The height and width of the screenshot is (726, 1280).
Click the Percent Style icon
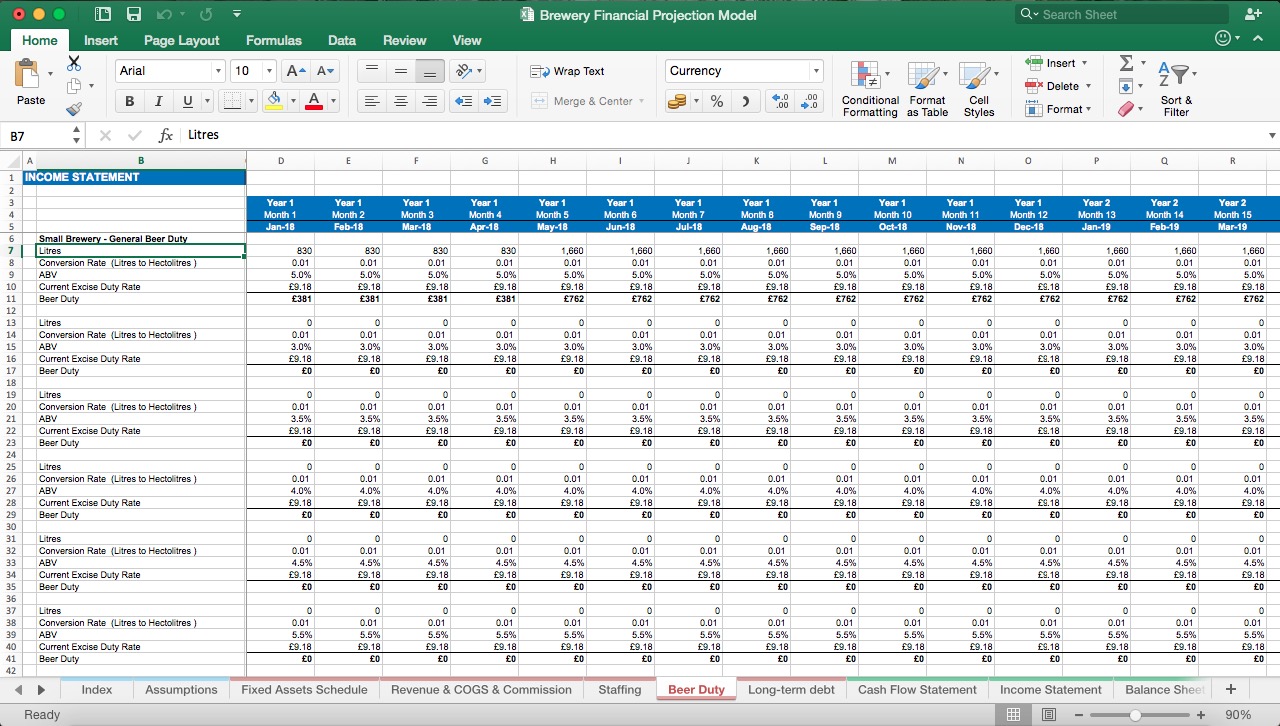pos(716,101)
